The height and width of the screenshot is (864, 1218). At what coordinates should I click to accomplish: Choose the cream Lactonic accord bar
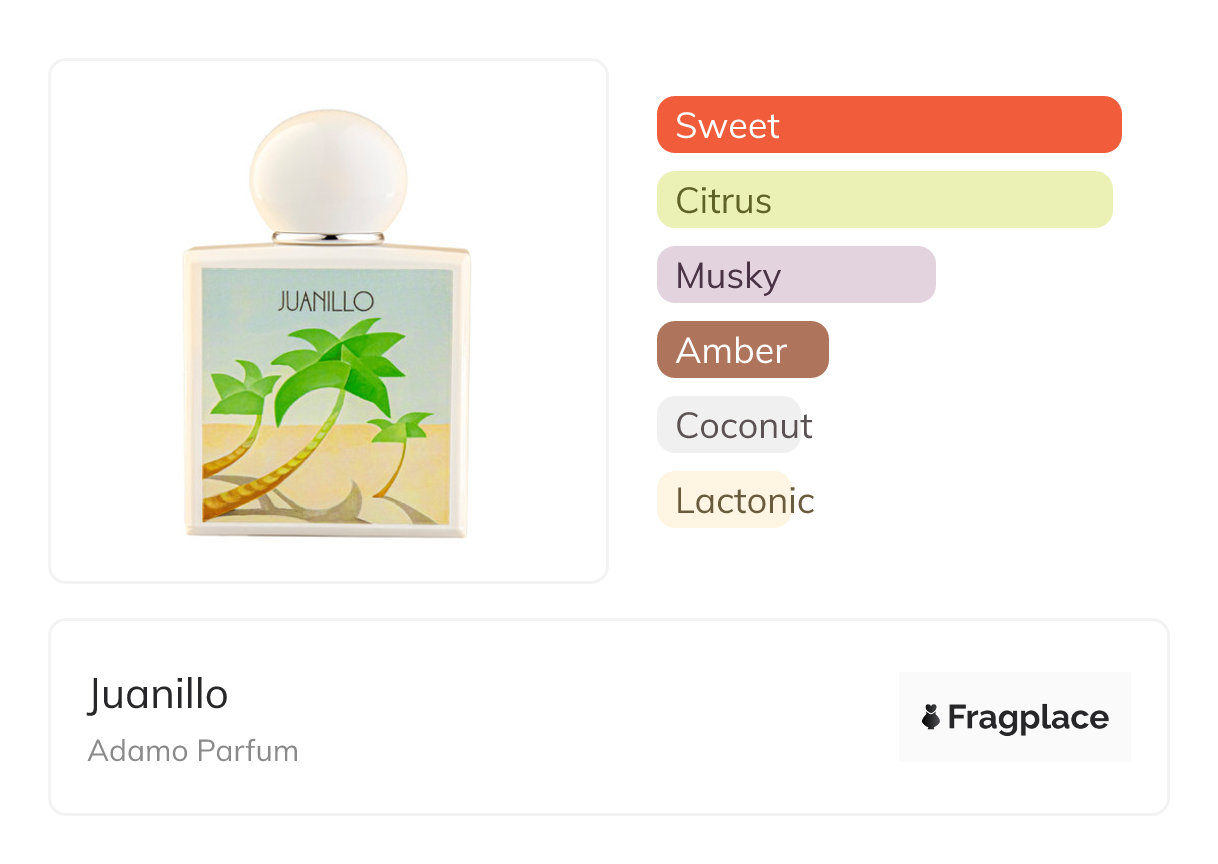tap(723, 500)
